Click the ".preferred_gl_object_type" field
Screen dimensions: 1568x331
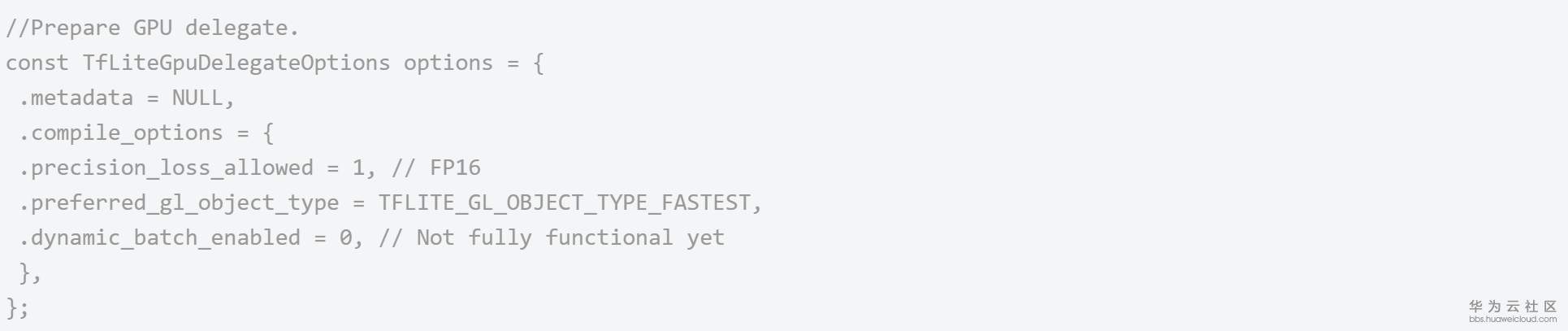[180, 203]
